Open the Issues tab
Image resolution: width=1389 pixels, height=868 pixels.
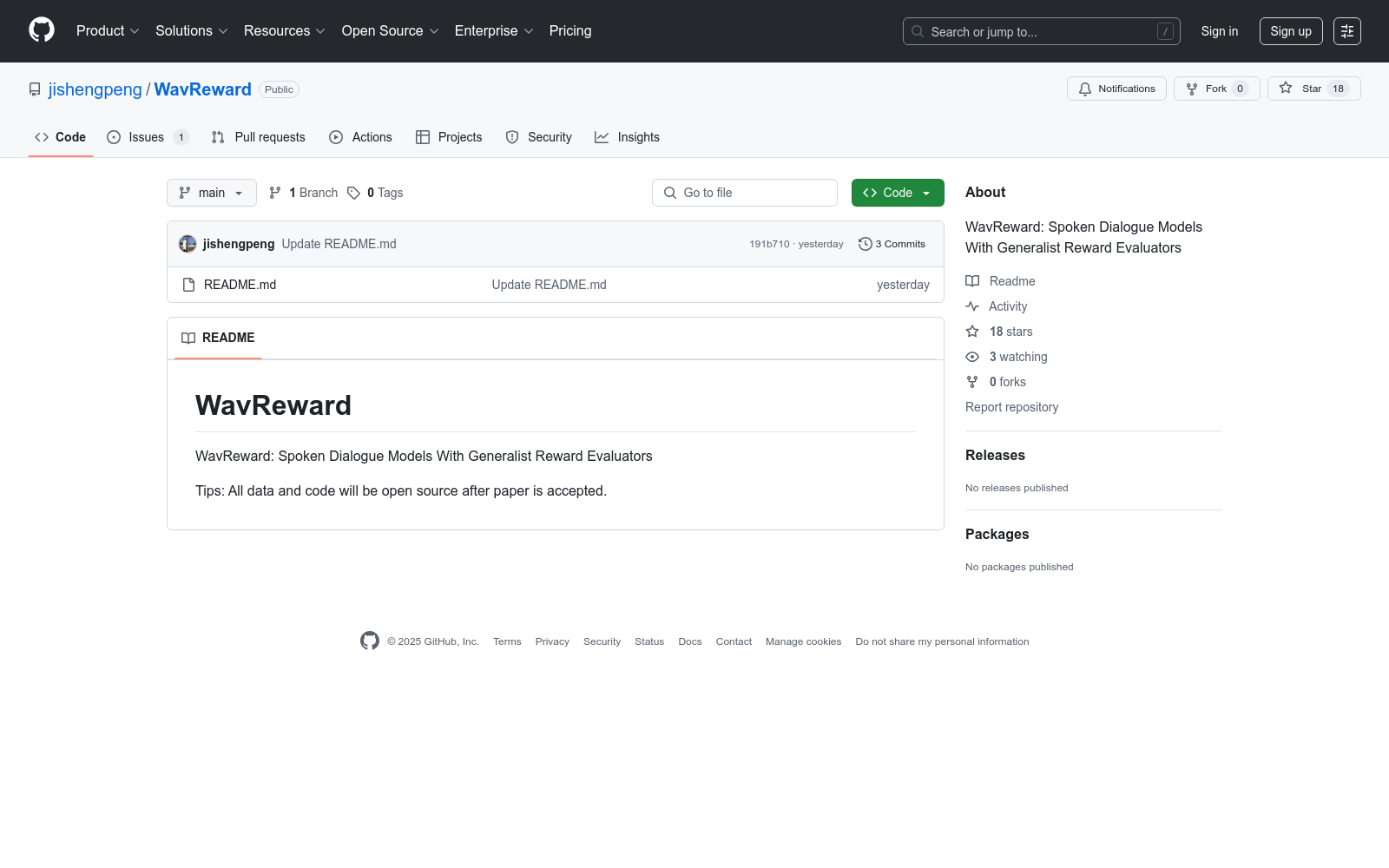[x=148, y=137]
